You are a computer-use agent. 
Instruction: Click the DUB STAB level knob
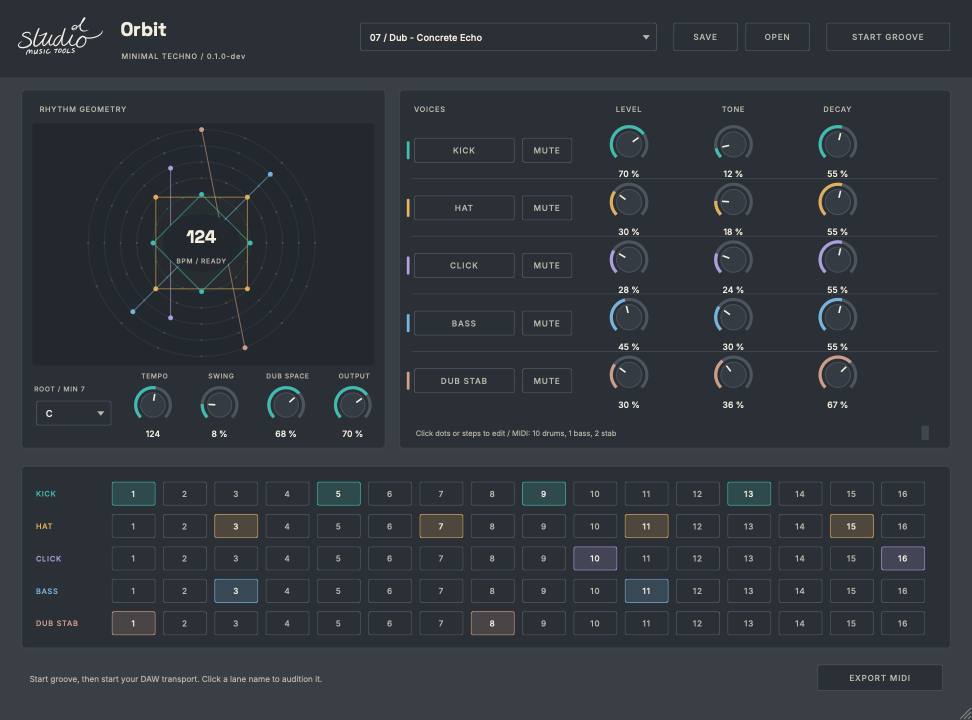[629, 375]
